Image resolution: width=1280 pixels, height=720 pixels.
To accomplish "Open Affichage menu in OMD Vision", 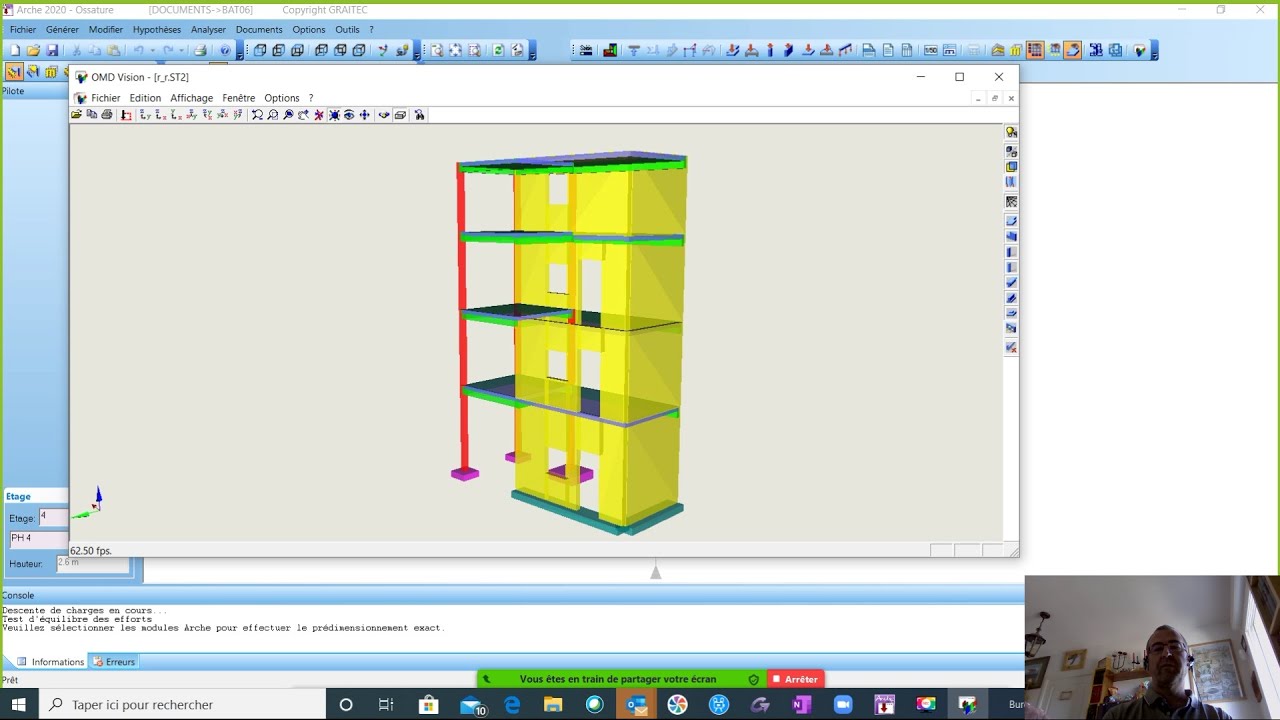I will [191, 98].
